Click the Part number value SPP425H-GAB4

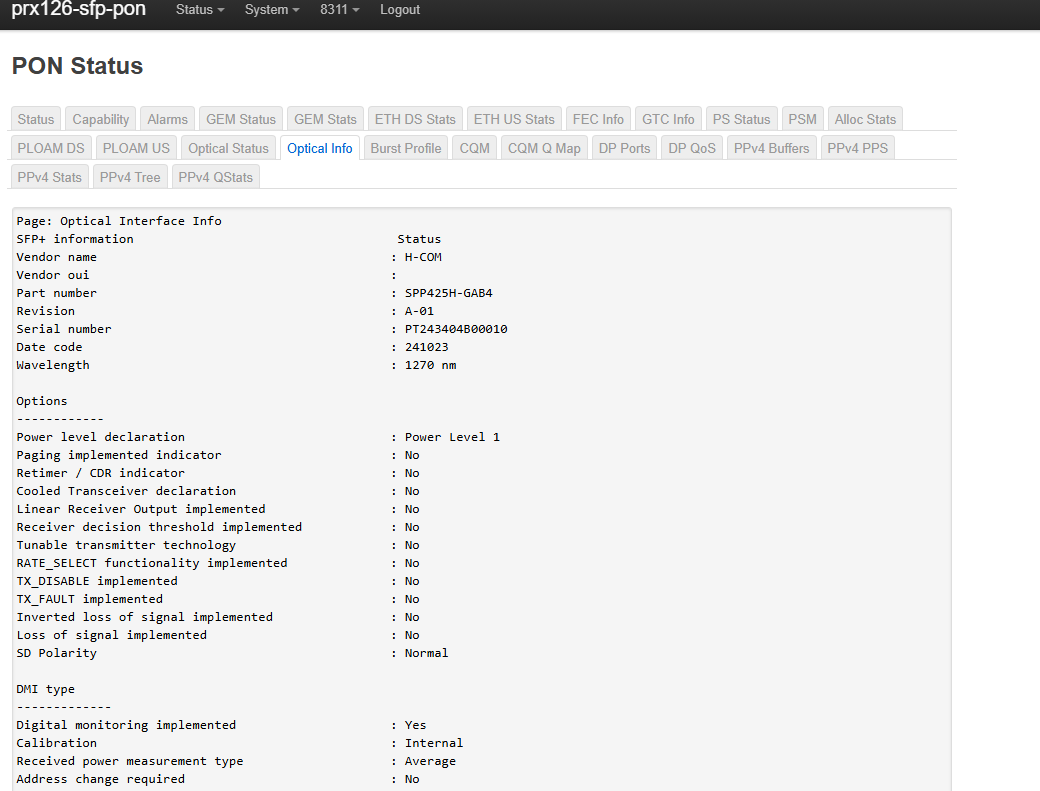click(448, 293)
